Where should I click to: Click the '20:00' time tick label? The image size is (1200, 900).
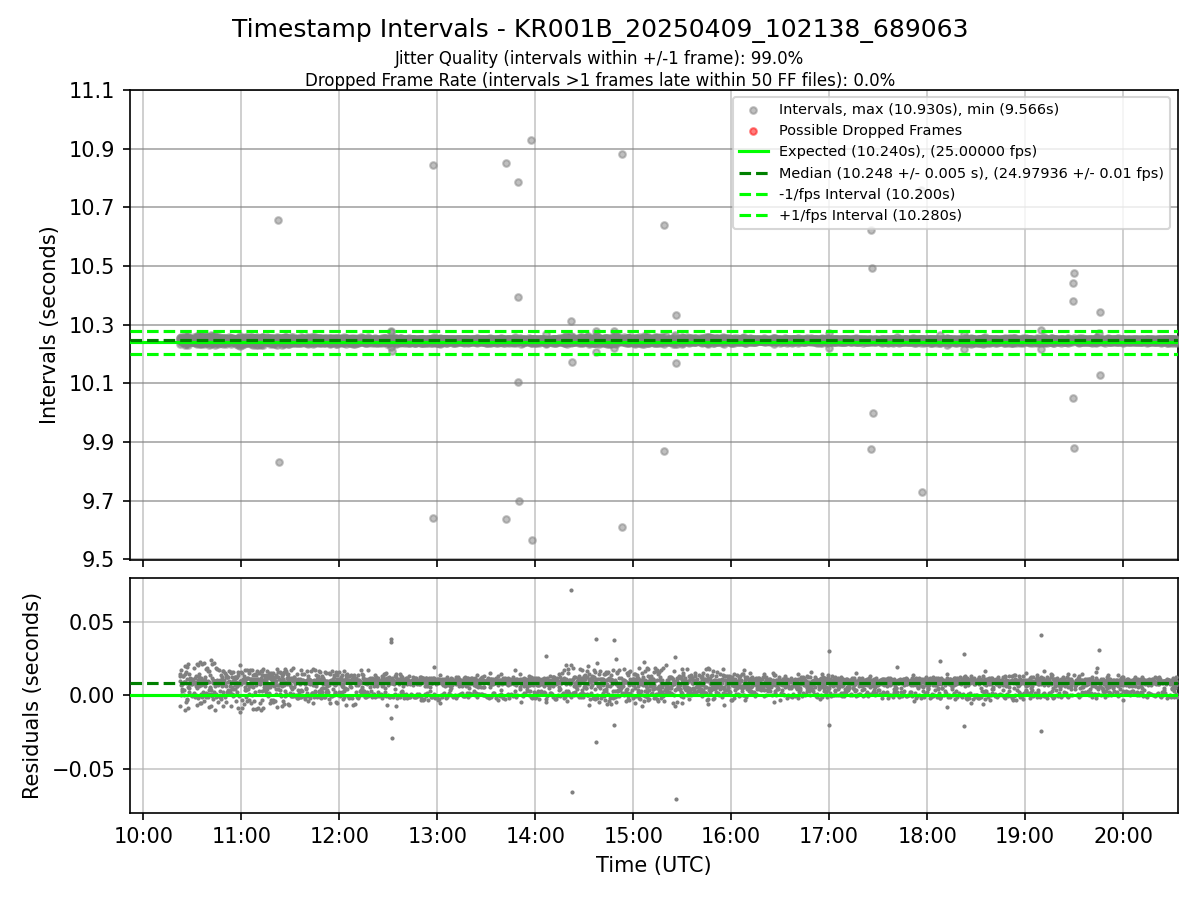pyautogui.click(x=1122, y=835)
